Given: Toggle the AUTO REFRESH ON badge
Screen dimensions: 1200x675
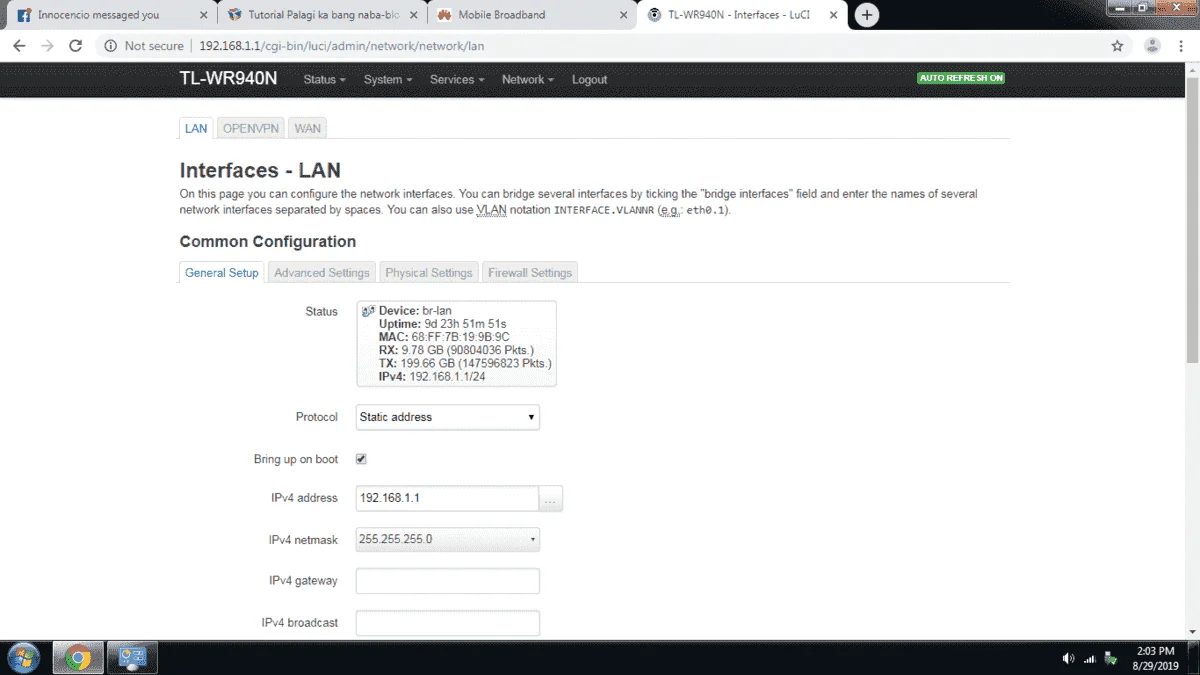Looking at the screenshot, I should [x=961, y=78].
